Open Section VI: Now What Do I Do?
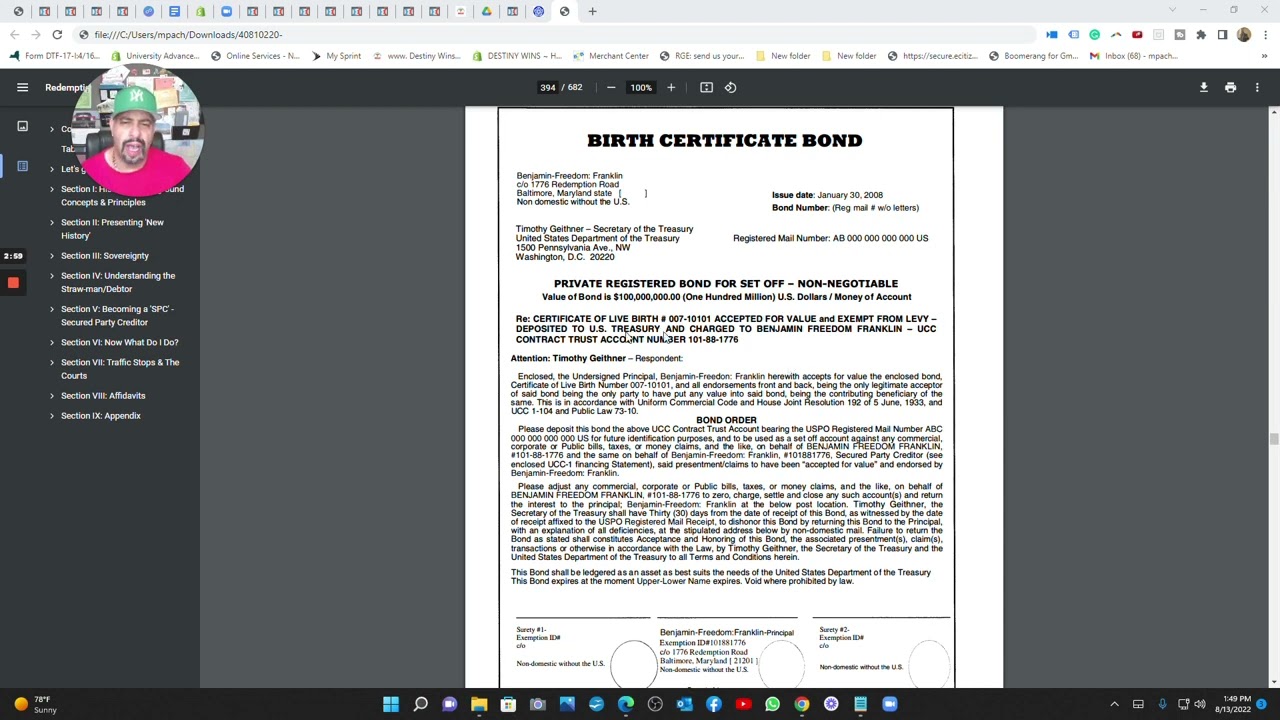Screen dimensions: 1280x720 tap(119, 342)
